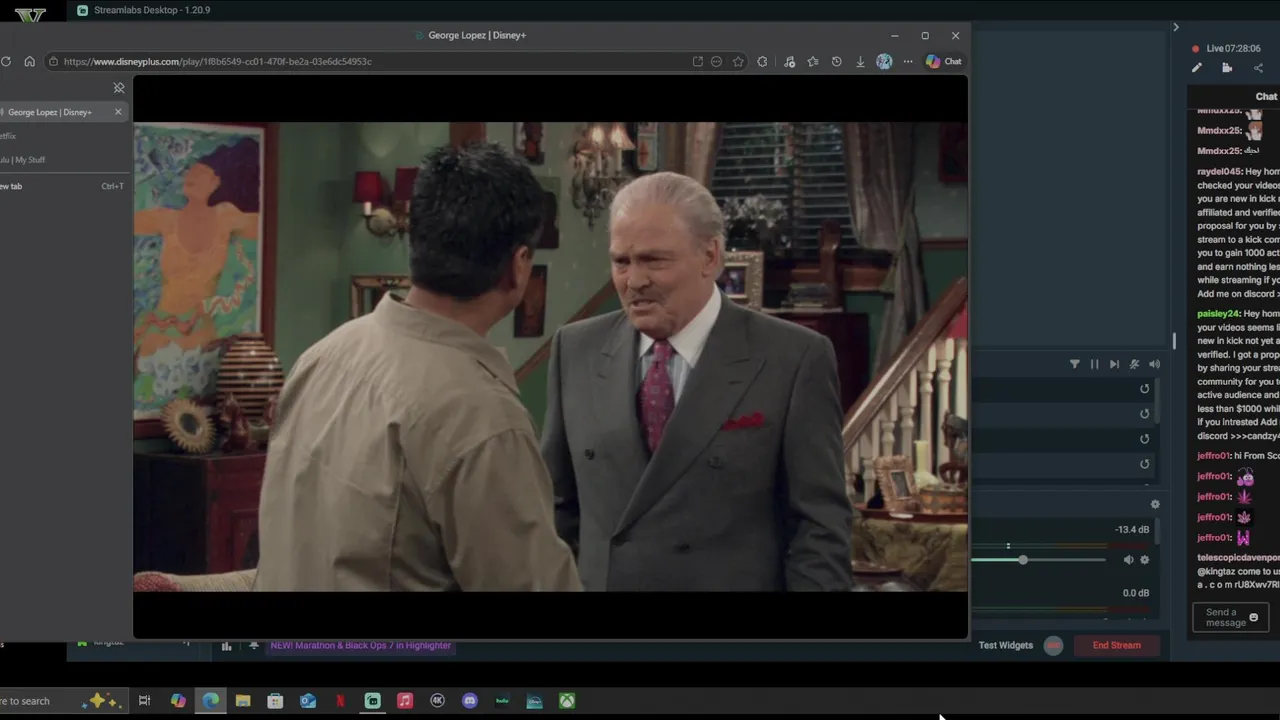The image size is (1280, 720).
Task: Open the browser Extensions puzzle icon
Action: 762,61
